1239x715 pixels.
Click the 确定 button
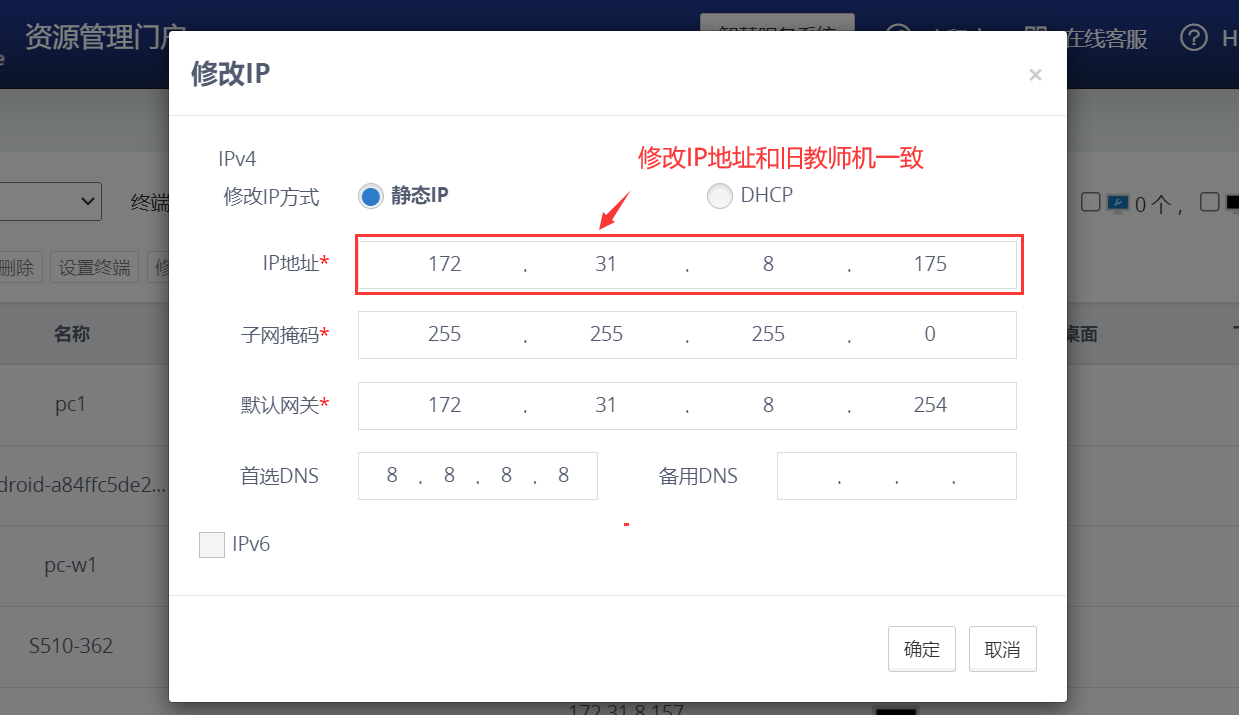921,649
